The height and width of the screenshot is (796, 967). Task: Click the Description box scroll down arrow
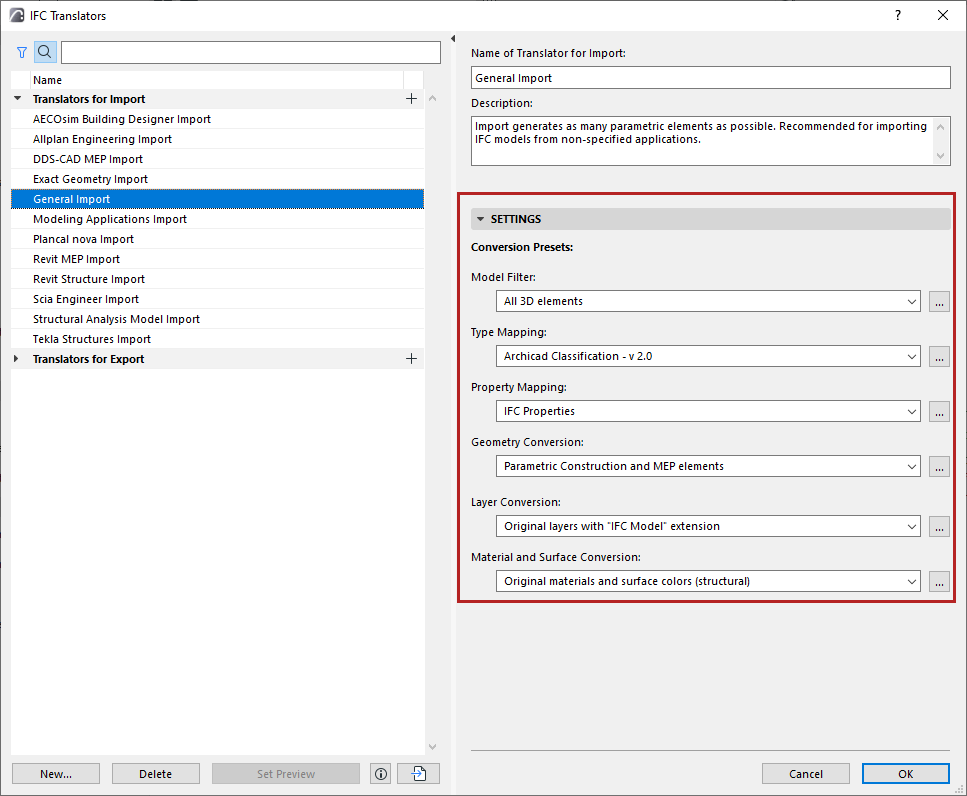coord(940,156)
